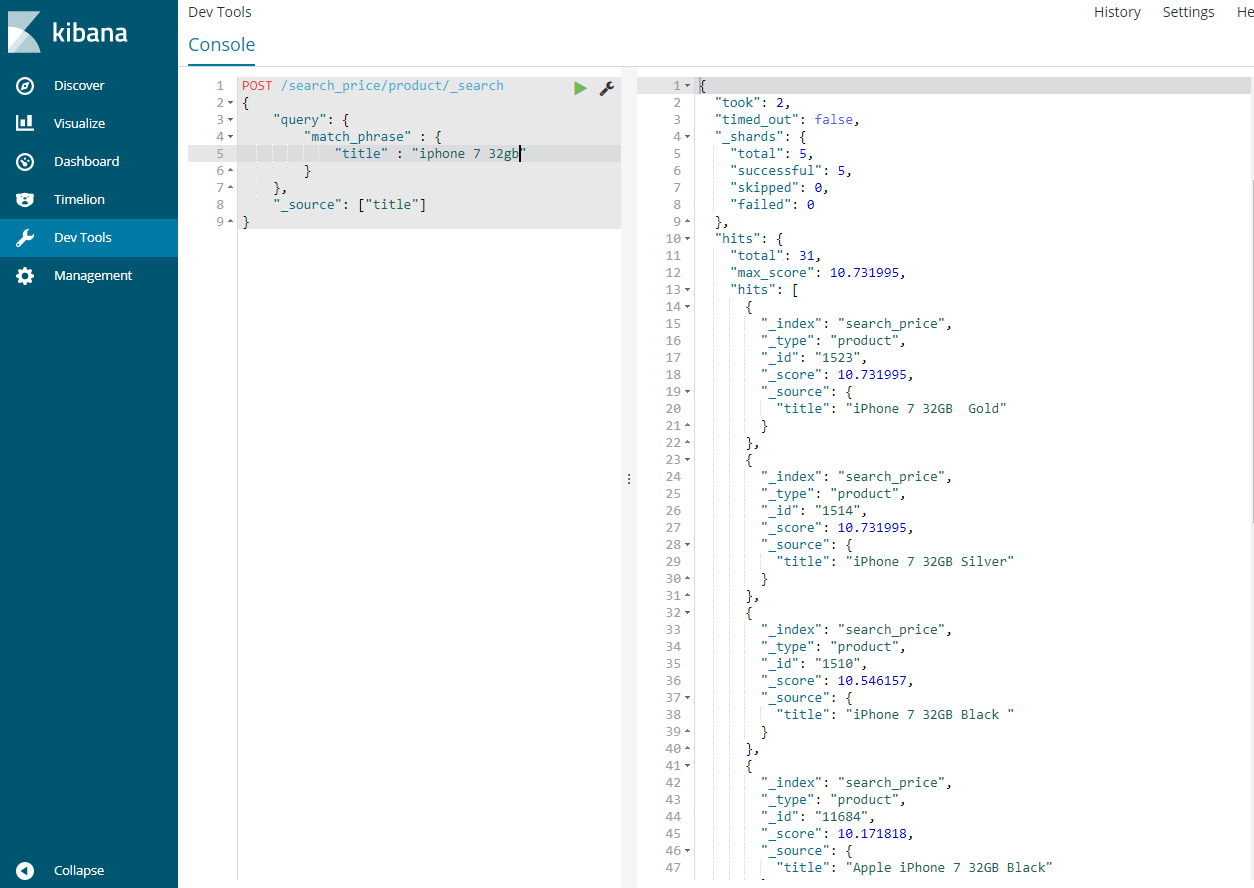Select the Console tab
Image resolution: width=1254 pixels, height=888 pixels.
[221, 45]
